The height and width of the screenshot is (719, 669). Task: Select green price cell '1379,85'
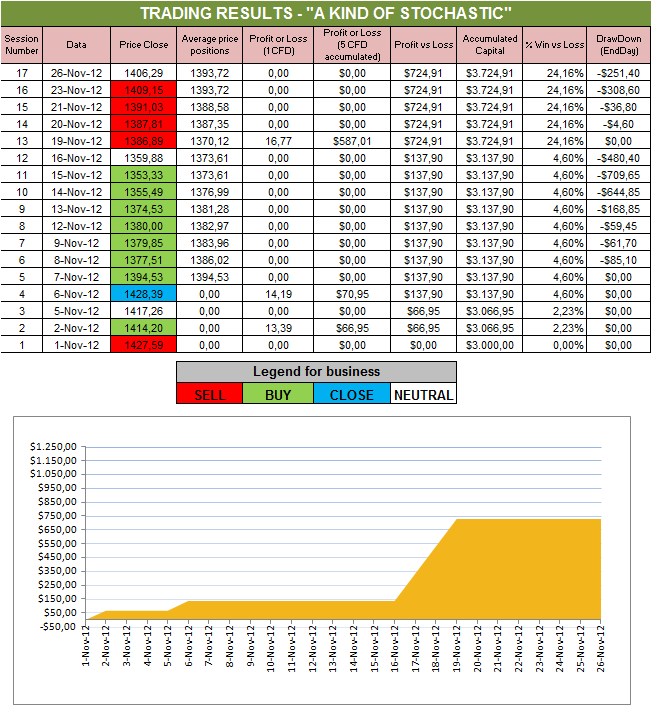(x=144, y=243)
